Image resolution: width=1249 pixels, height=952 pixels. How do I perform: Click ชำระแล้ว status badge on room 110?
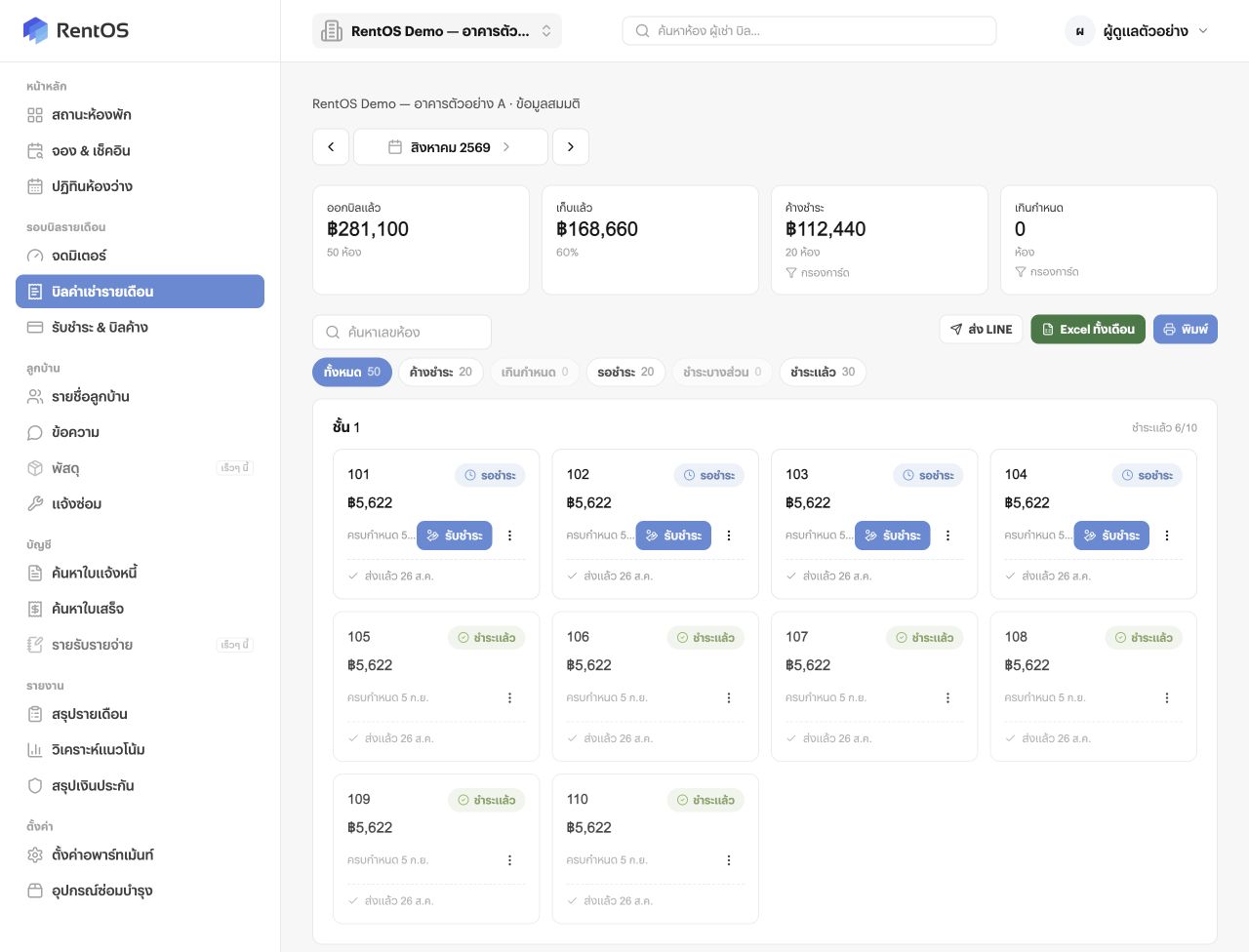tap(705, 800)
